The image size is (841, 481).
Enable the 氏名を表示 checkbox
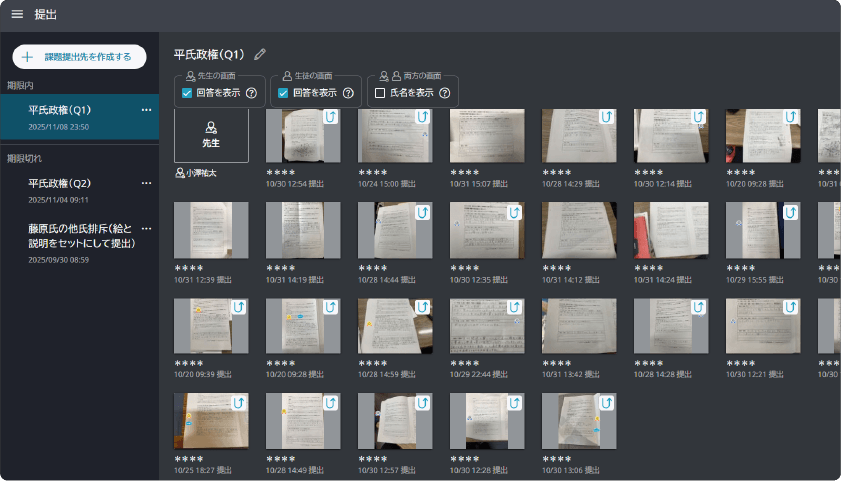(x=380, y=93)
